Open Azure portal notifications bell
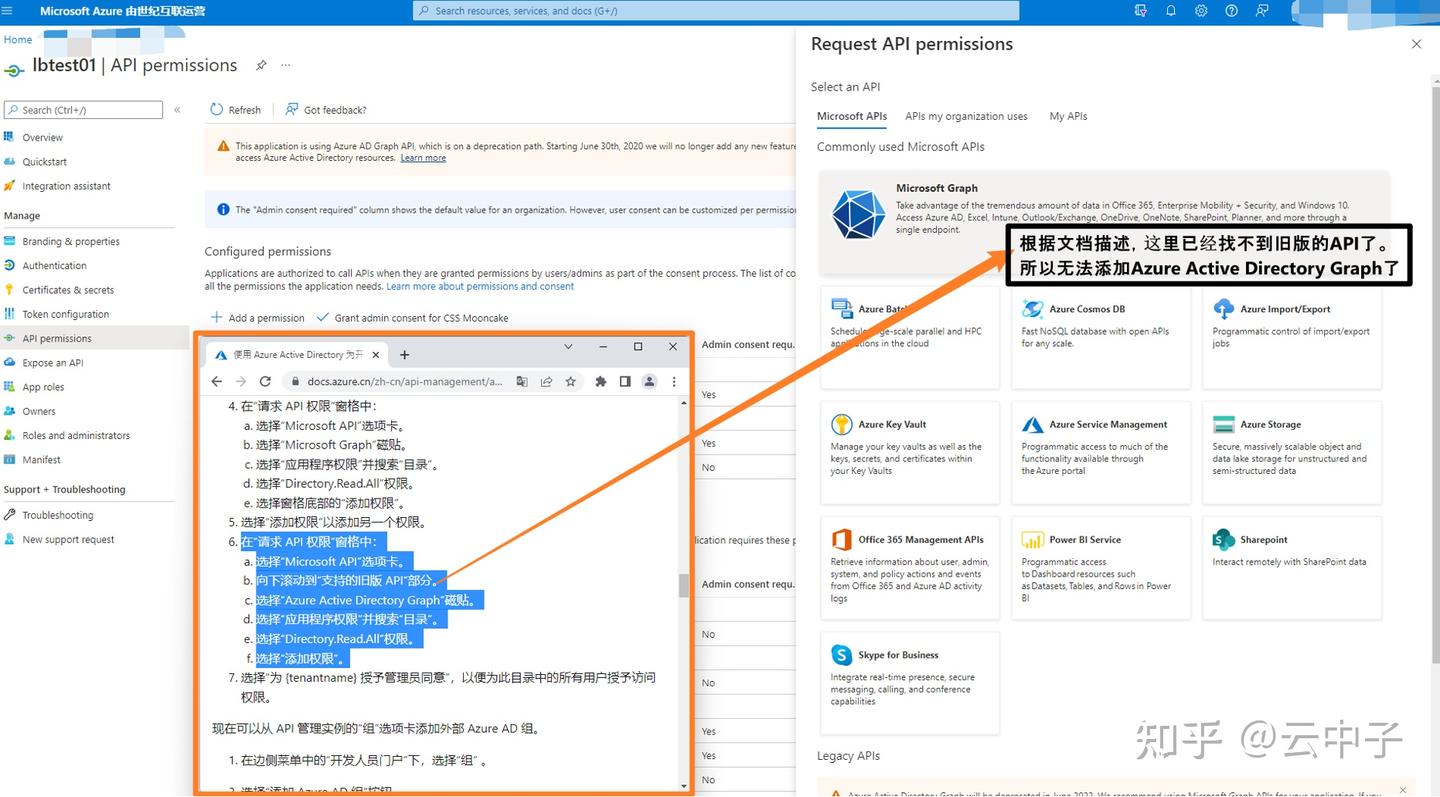The image size is (1440, 797). (x=1171, y=11)
